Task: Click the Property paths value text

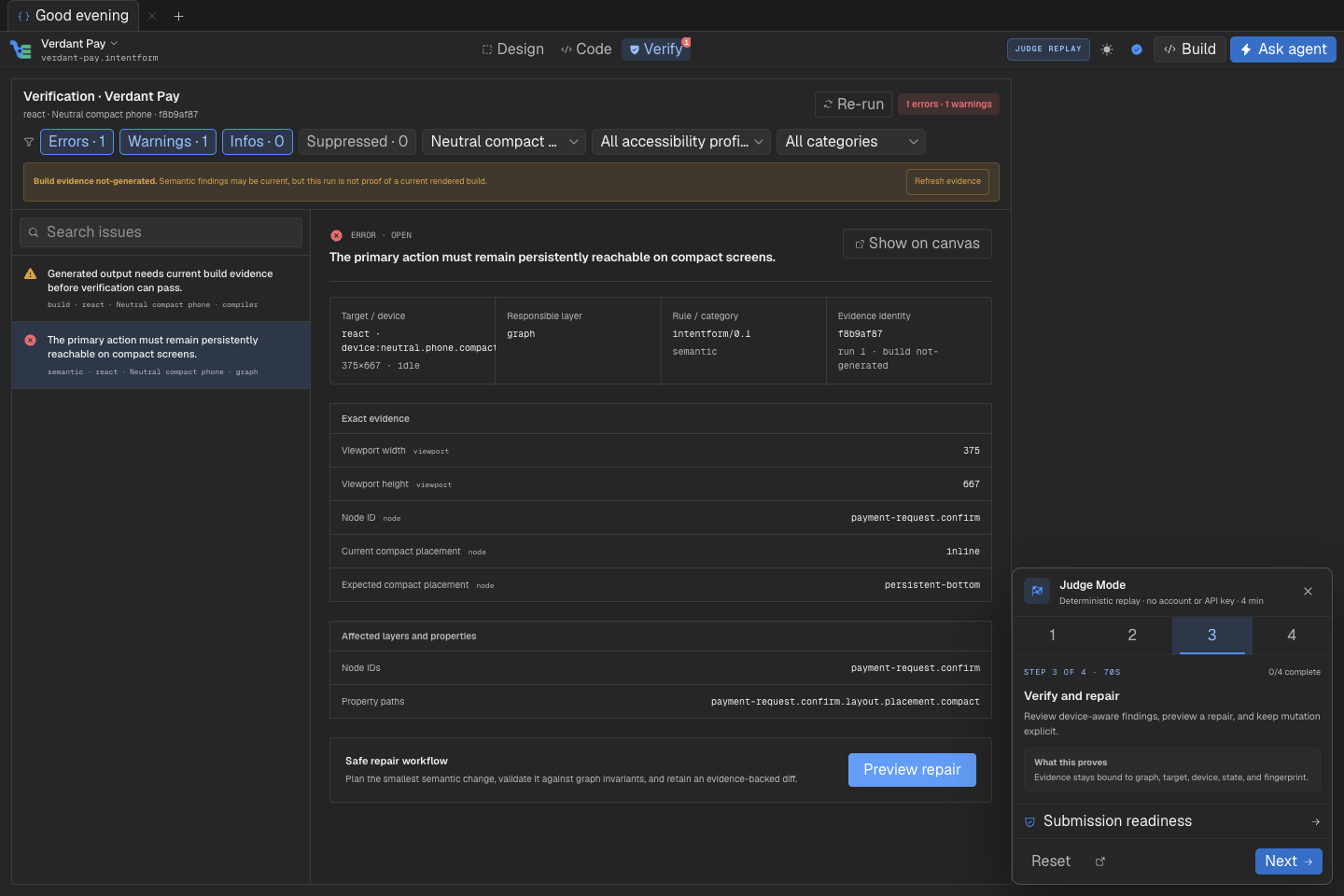Action: [x=846, y=702]
